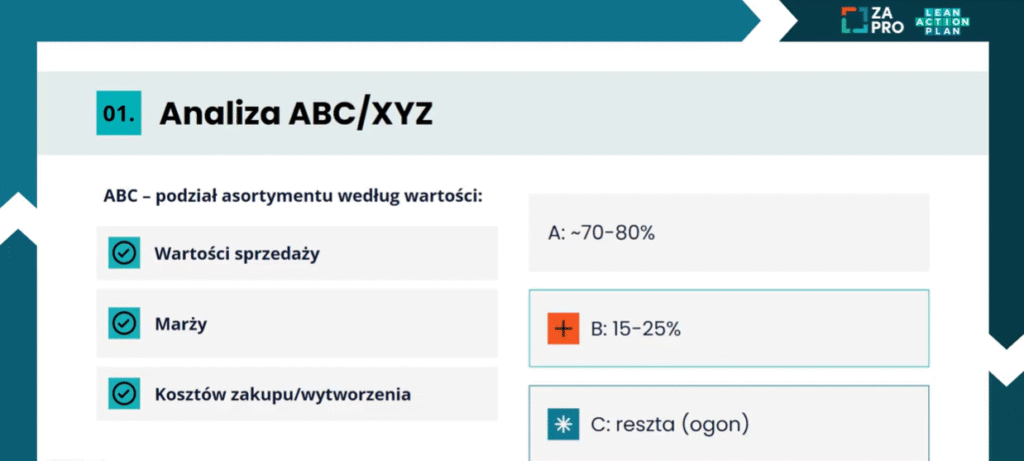The width and height of the screenshot is (1024, 461).
Task: Select the B: 15-25% box
Action: 729,328
